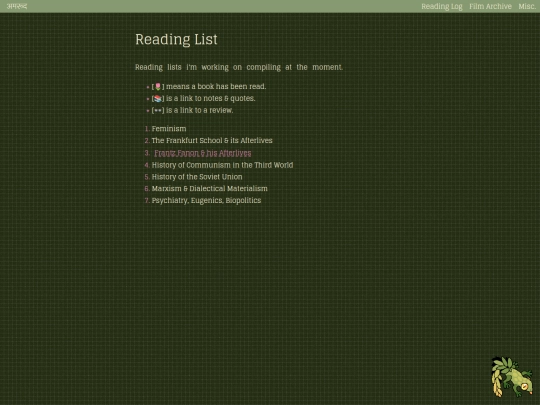Click the green bird mascot image
This screenshot has height=405, width=540.
tap(512, 377)
